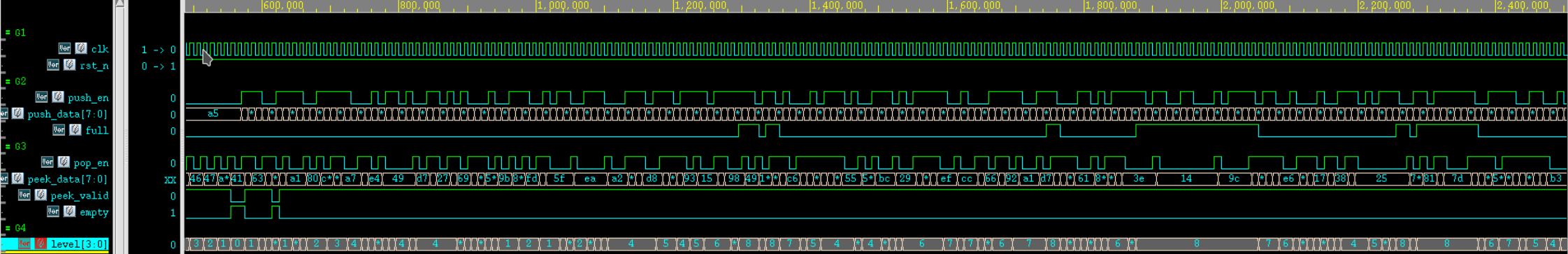1568x254 pixels.
Task: Click the 600,000 mark on time ruler
Action: pyautogui.click(x=284, y=6)
